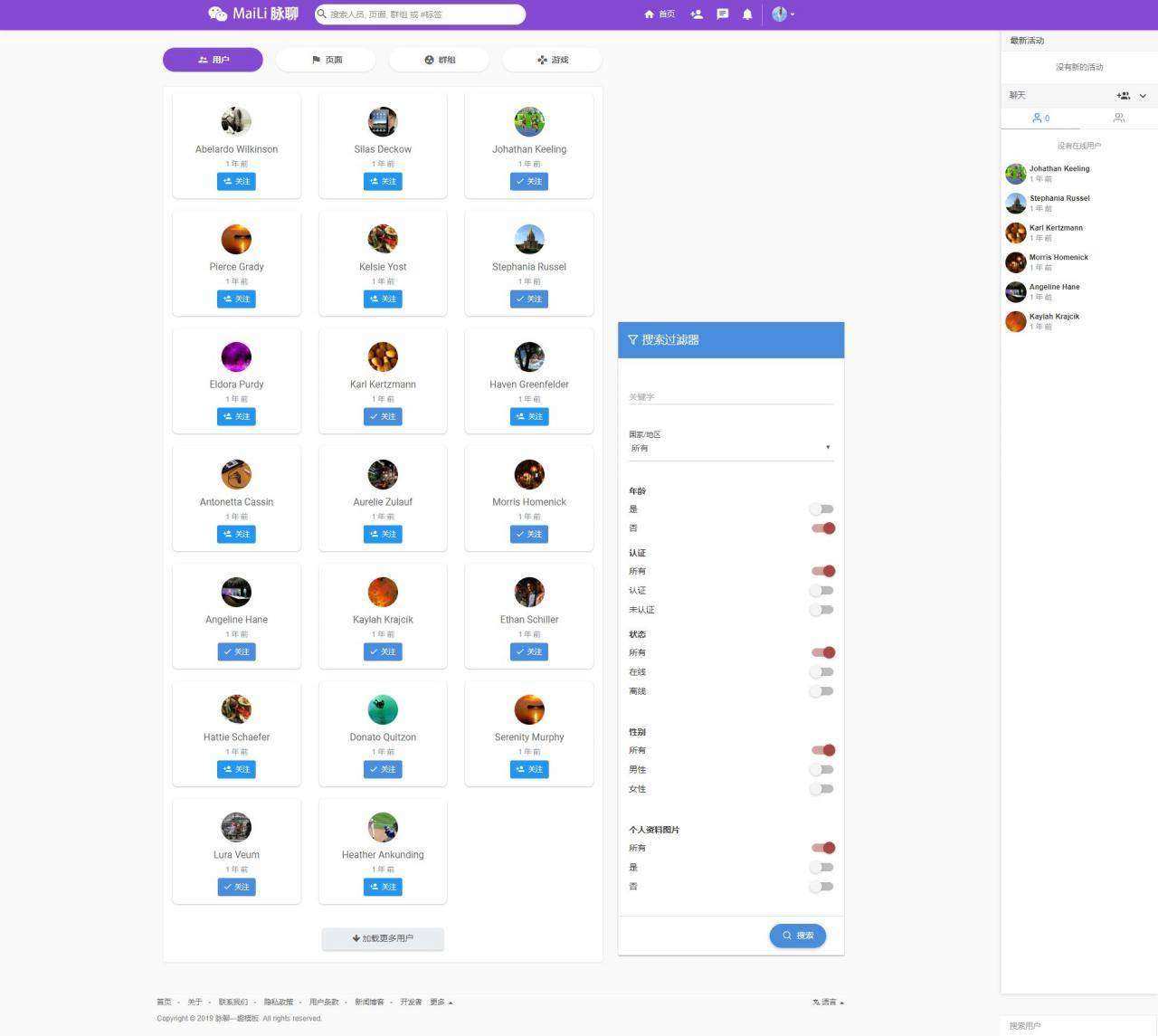Click the MaiLi 脉聊 logo

pos(253,14)
